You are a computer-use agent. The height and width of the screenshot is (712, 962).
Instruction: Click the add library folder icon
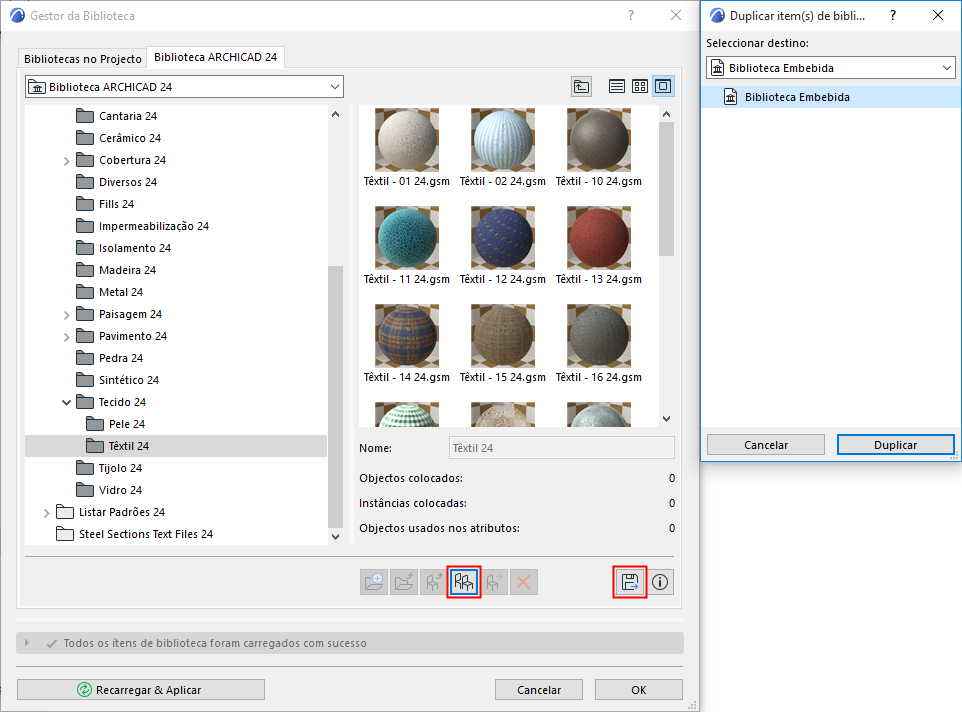click(x=374, y=582)
